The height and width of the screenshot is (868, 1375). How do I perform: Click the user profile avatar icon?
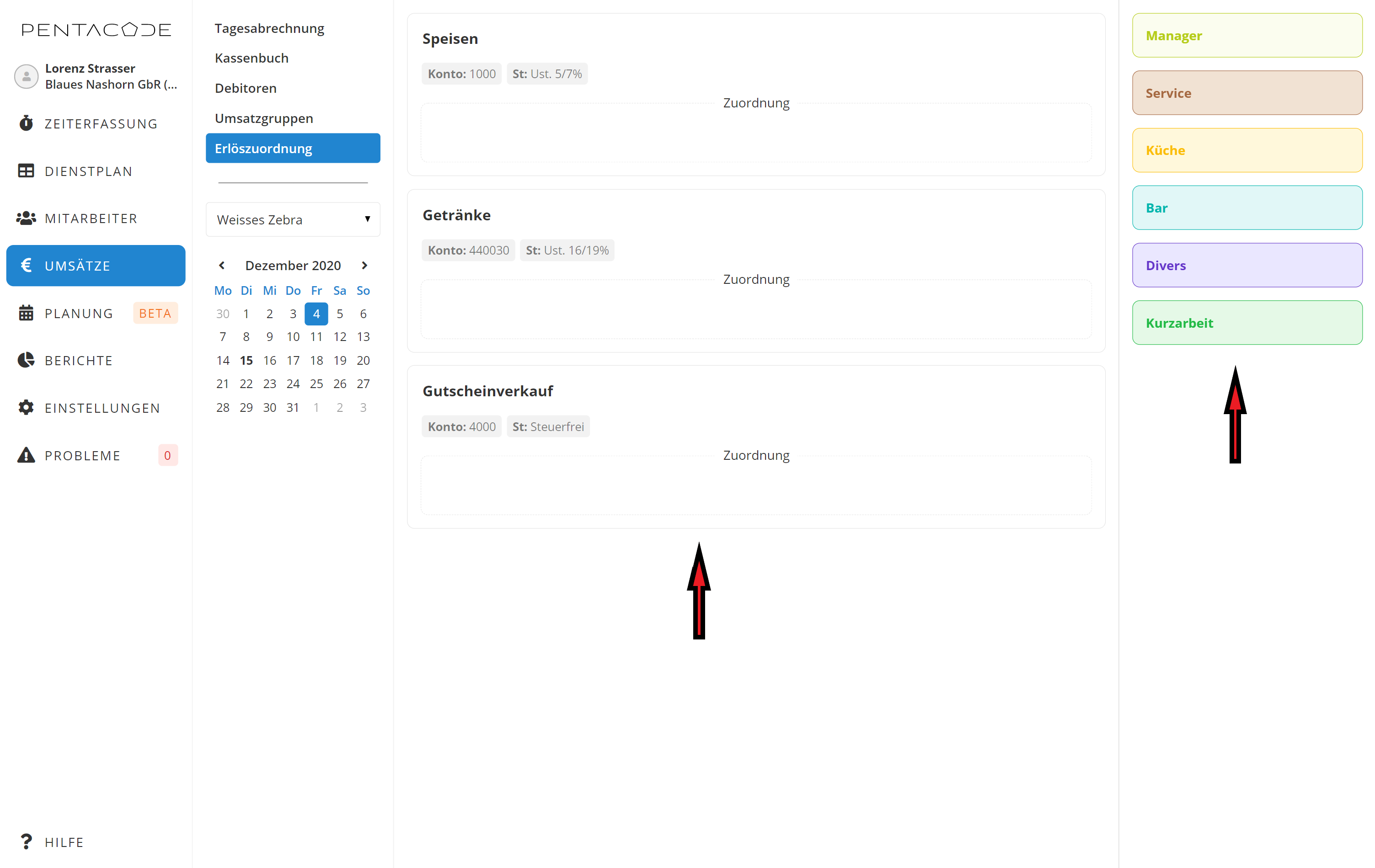tap(26, 76)
